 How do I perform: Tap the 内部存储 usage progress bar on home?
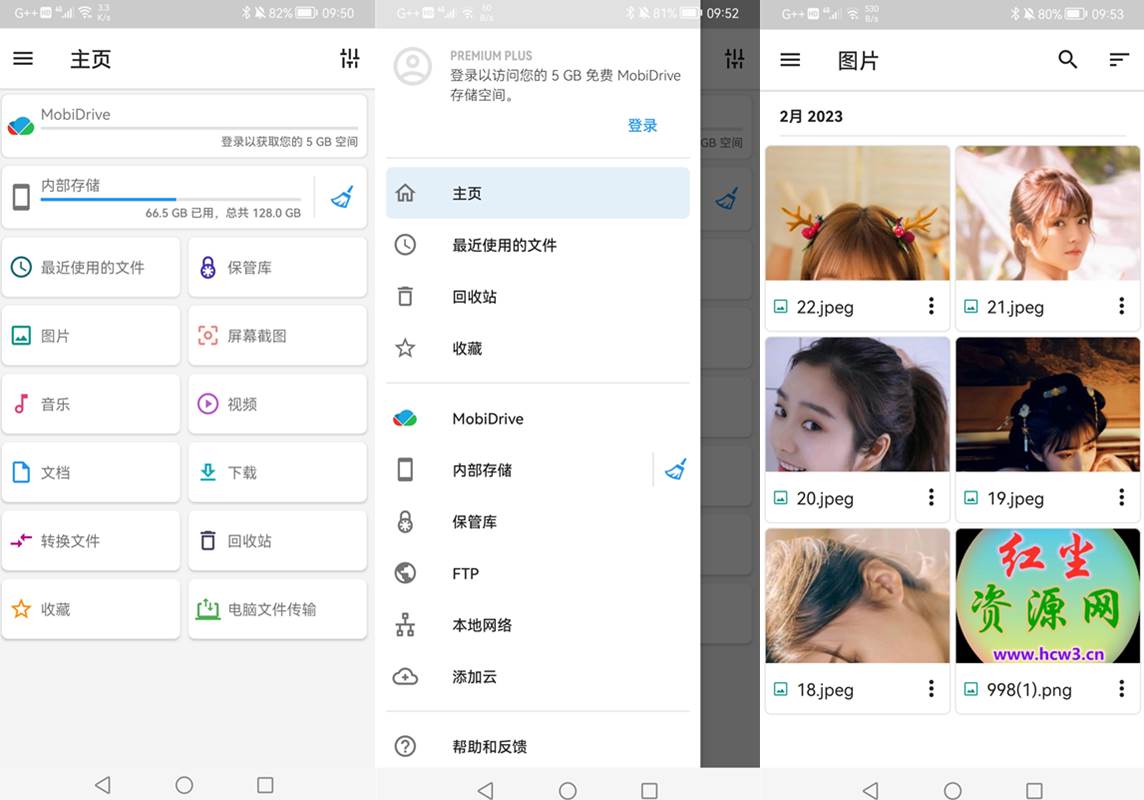click(x=170, y=200)
